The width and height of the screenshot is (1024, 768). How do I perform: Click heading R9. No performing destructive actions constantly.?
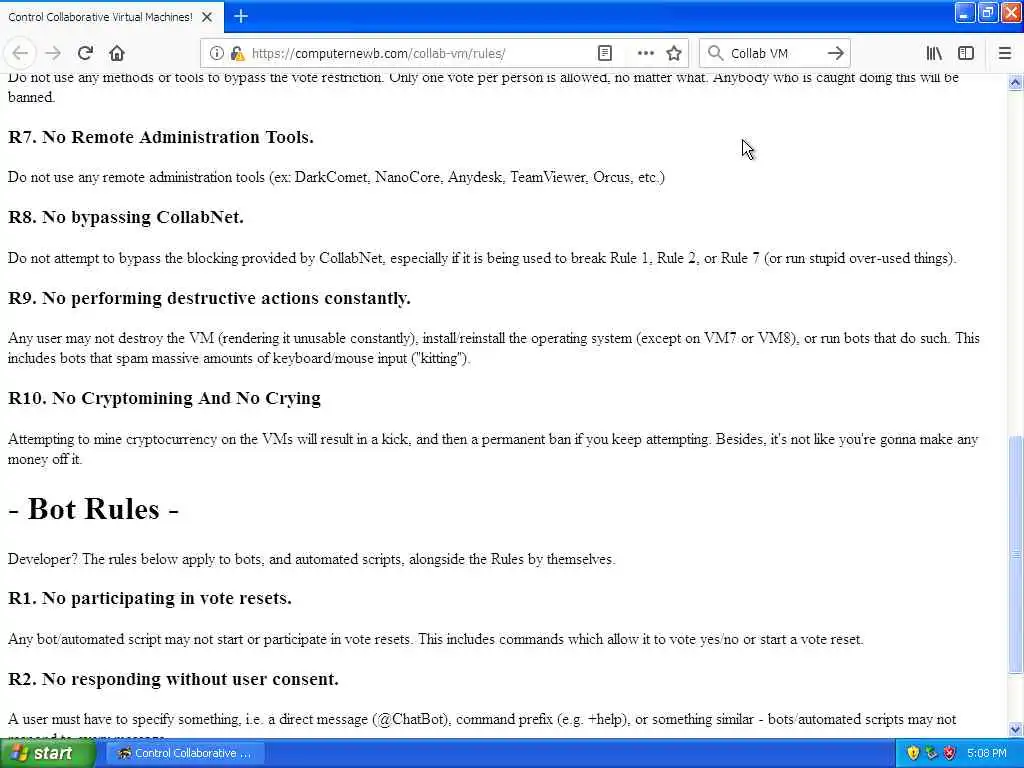point(209,298)
